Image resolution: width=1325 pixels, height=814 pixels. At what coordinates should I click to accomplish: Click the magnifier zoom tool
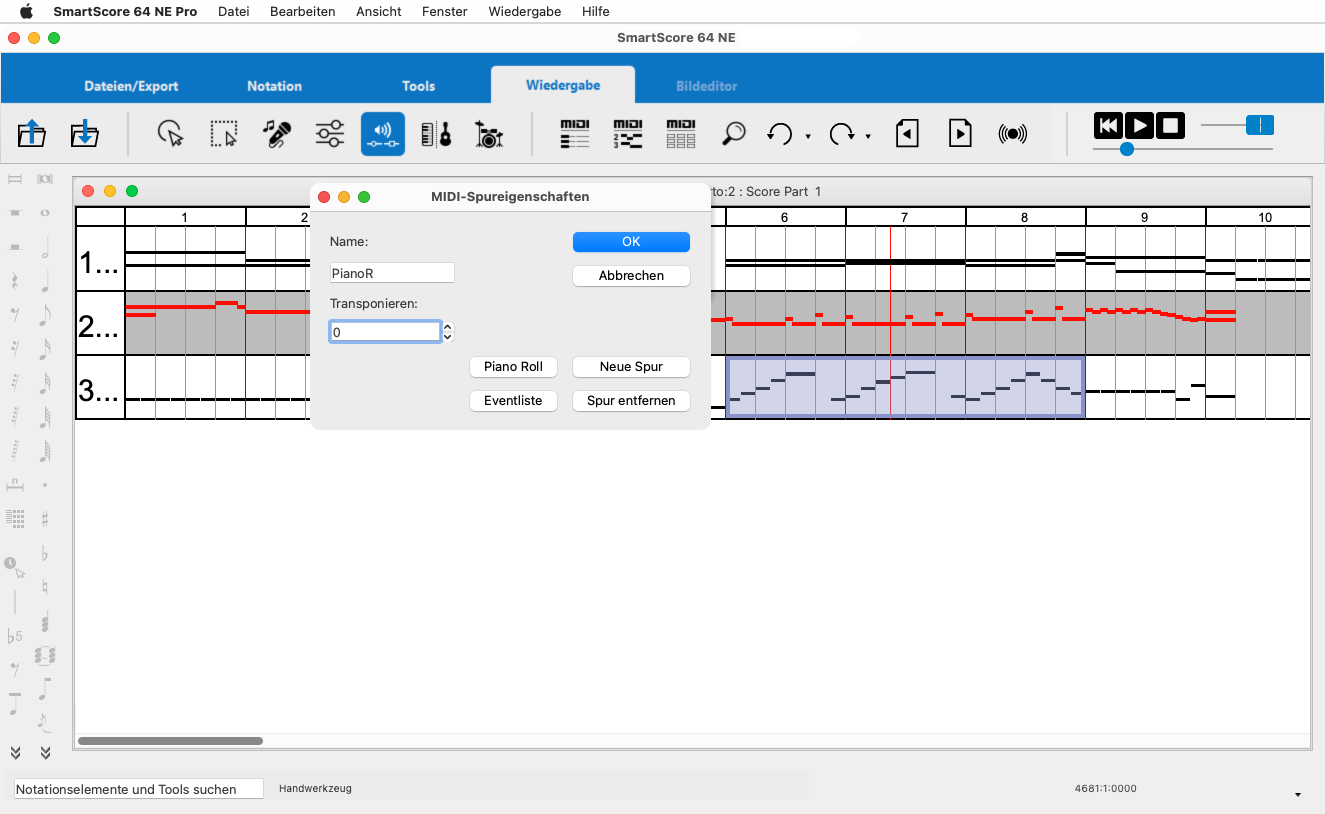(x=734, y=134)
